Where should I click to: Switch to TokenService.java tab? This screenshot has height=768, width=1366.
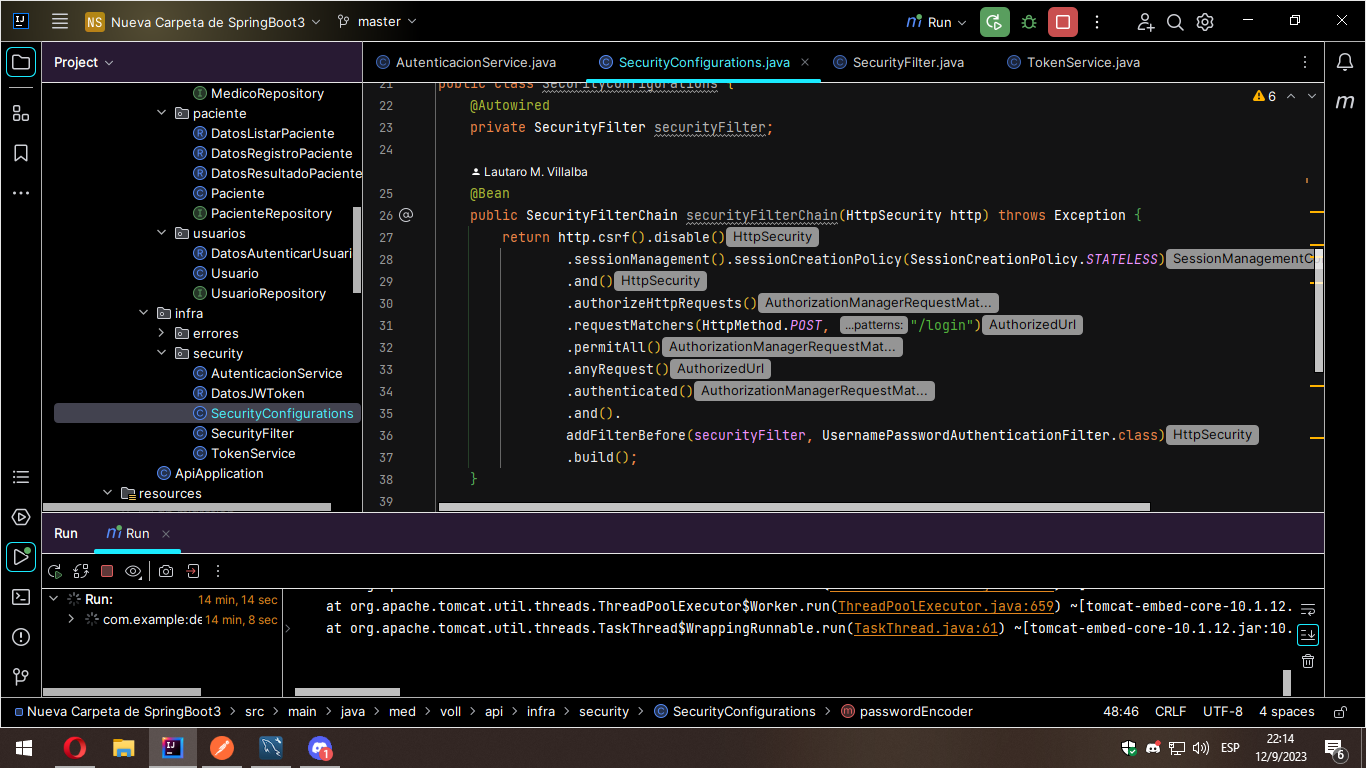(x=1073, y=62)
